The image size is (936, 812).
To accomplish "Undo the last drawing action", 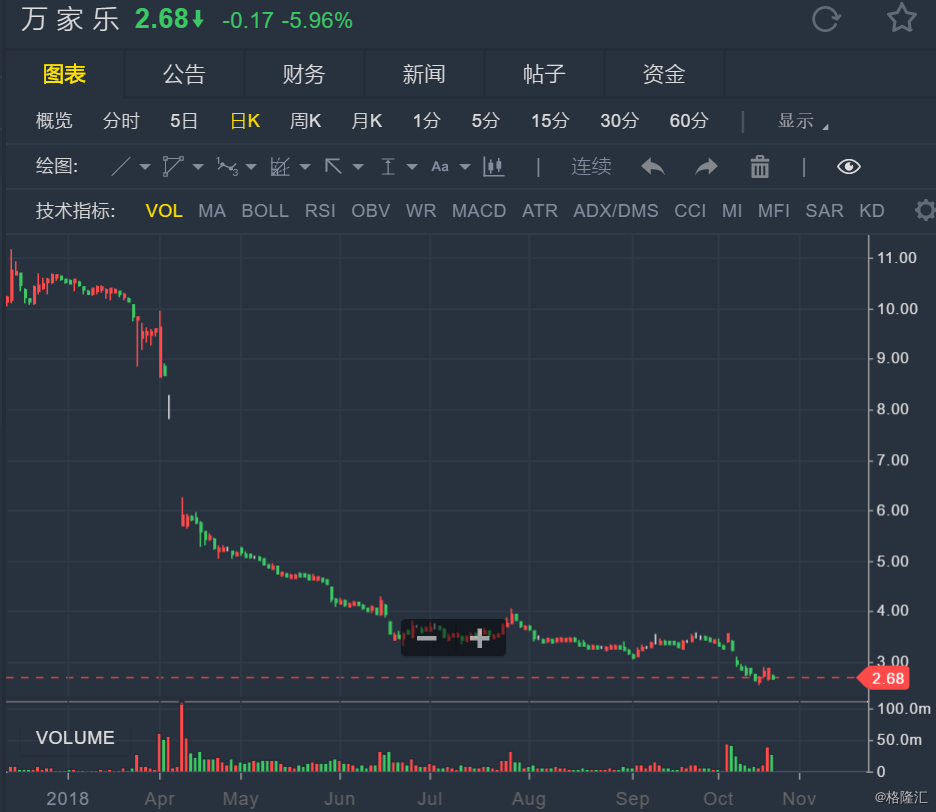I will coord(652,167).
